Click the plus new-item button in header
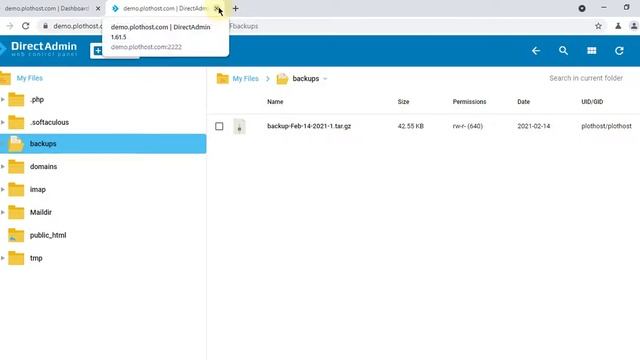The width and height of the screenshot is (640, 360). pyautogui.click(x=98, y=51)
